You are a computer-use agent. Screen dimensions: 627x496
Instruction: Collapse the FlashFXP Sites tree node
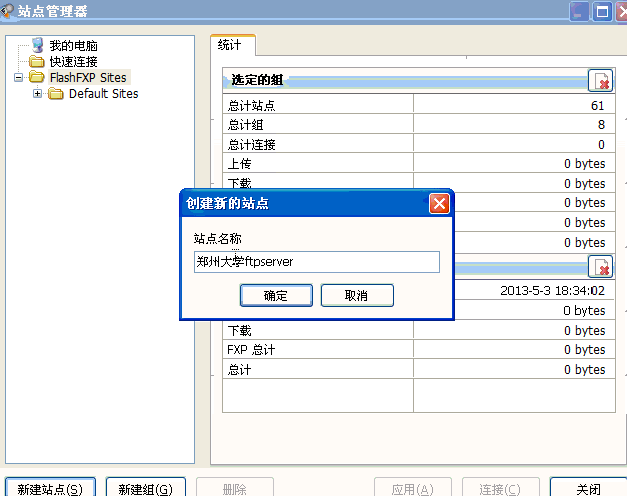(x=18, y=77)
